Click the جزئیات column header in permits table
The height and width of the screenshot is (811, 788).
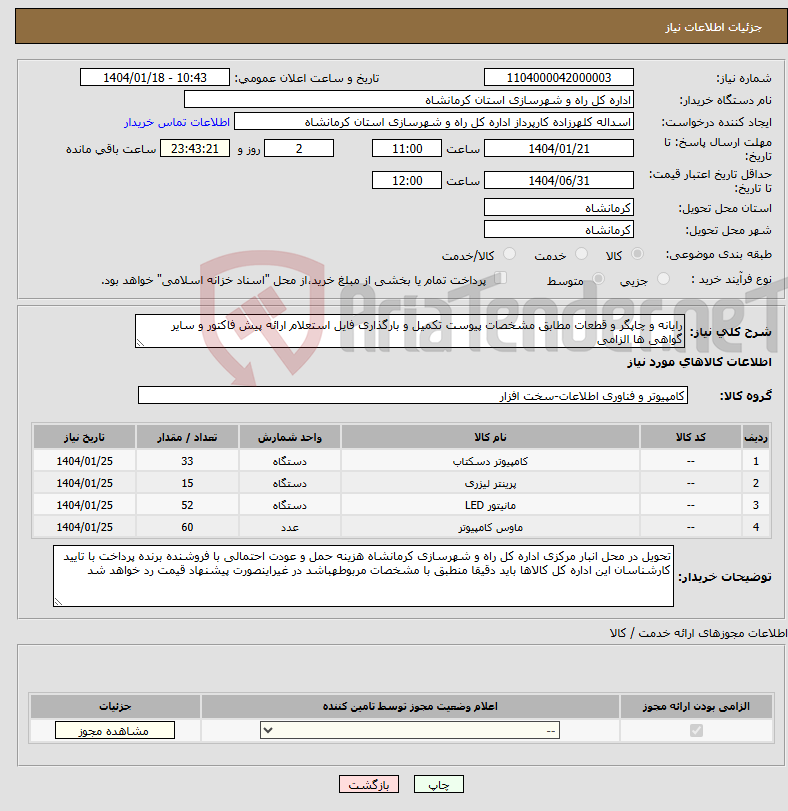(115, 706)
